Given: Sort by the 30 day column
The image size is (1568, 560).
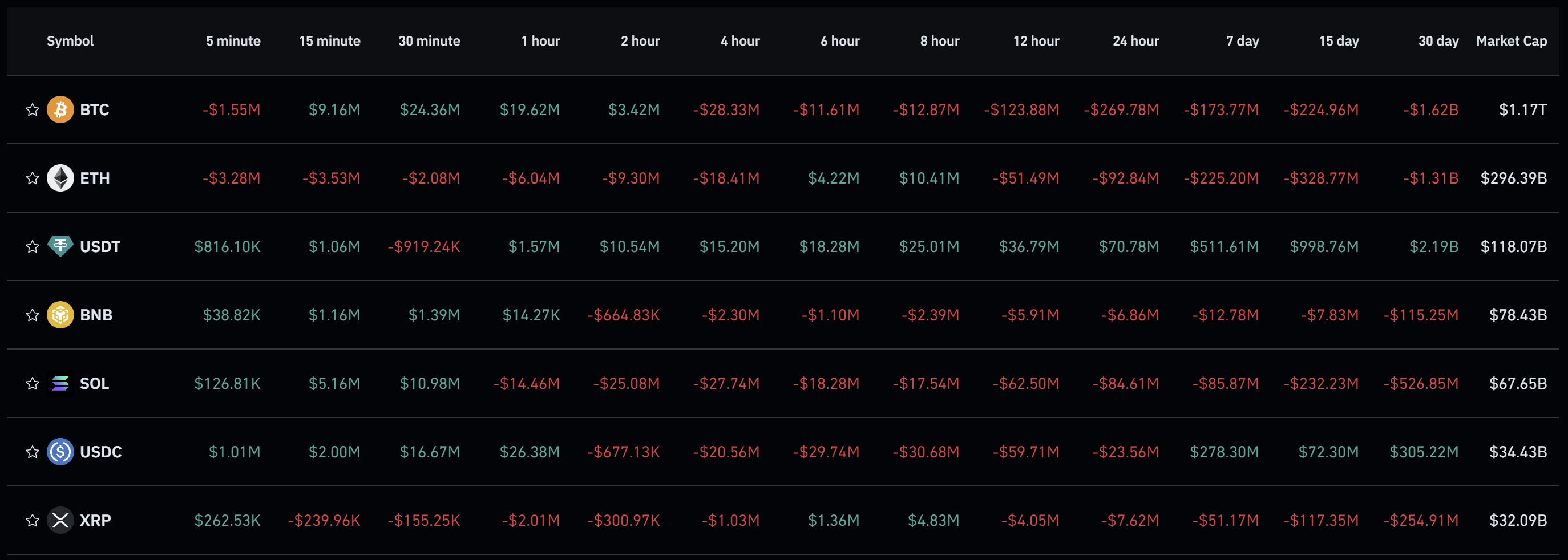Looking at the screenshot, I should [1438, 42].
